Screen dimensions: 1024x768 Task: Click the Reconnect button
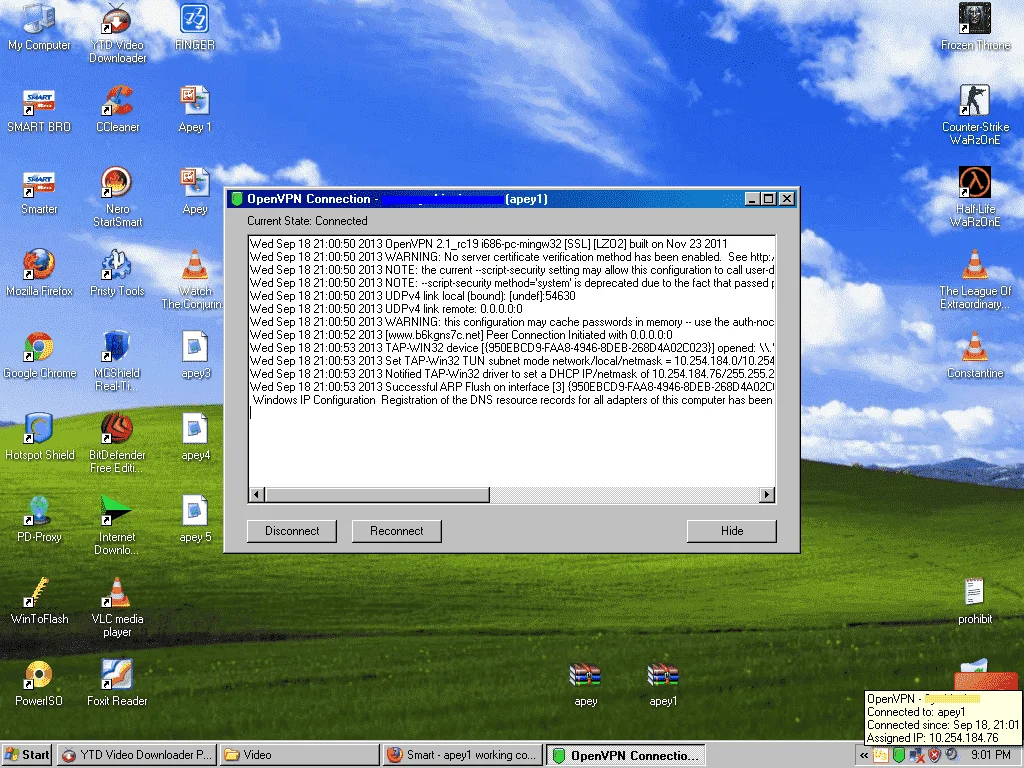tap(396, 531)
